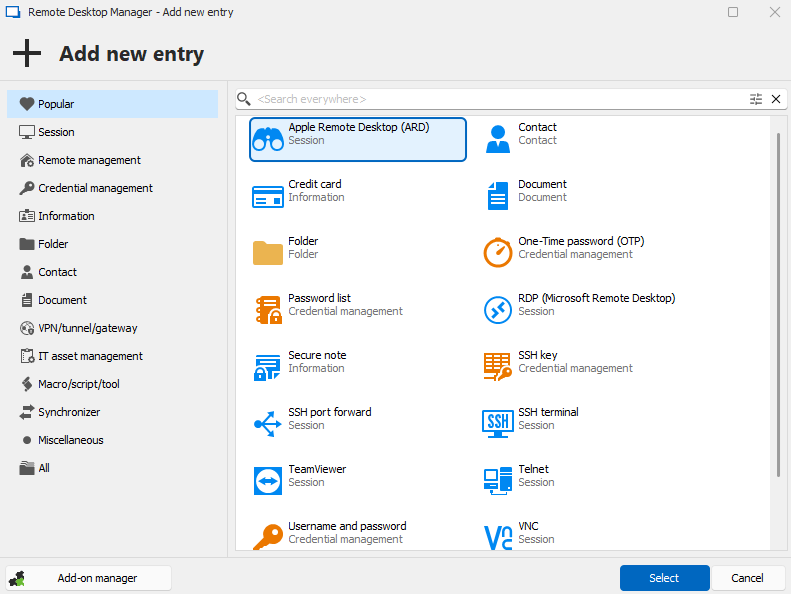Select the Folder category in the sidebar
The image size is (791, 594).
112,244
